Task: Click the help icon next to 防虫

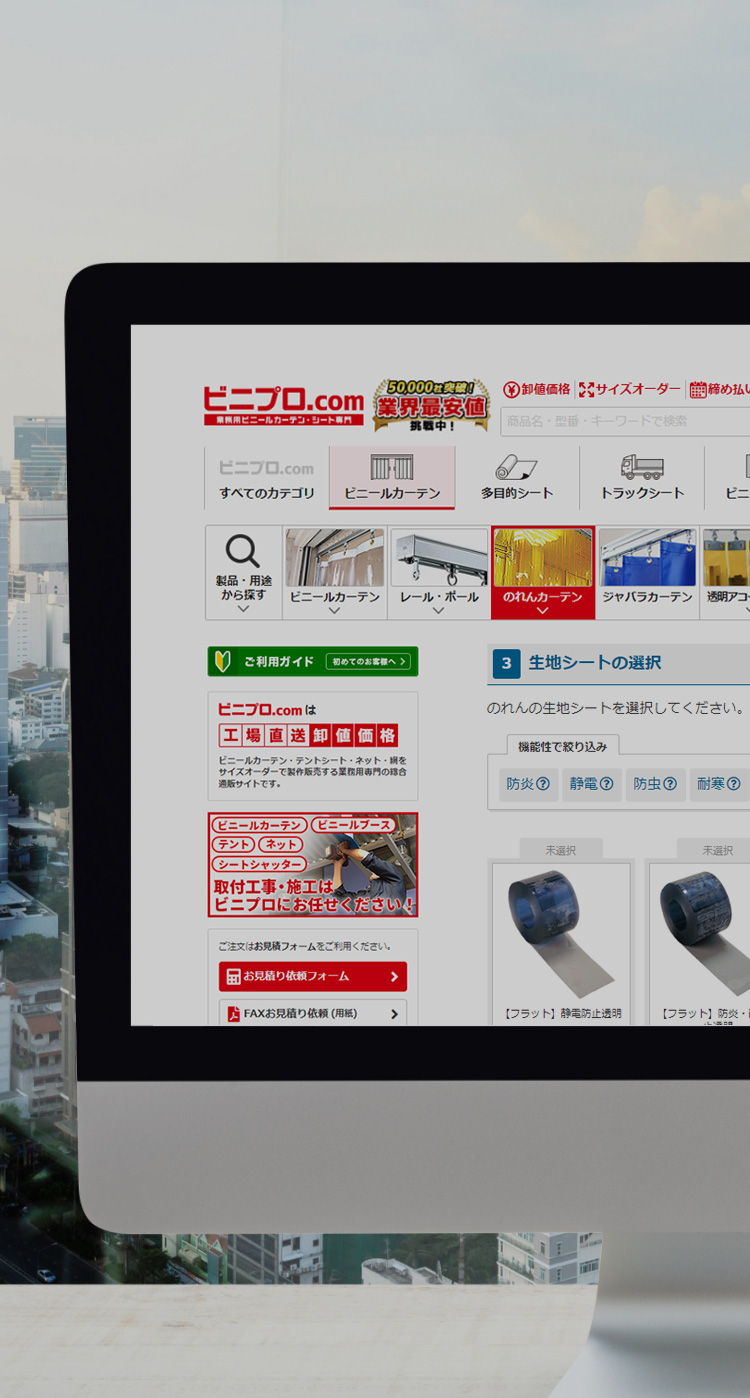Action: click(670, 784)
